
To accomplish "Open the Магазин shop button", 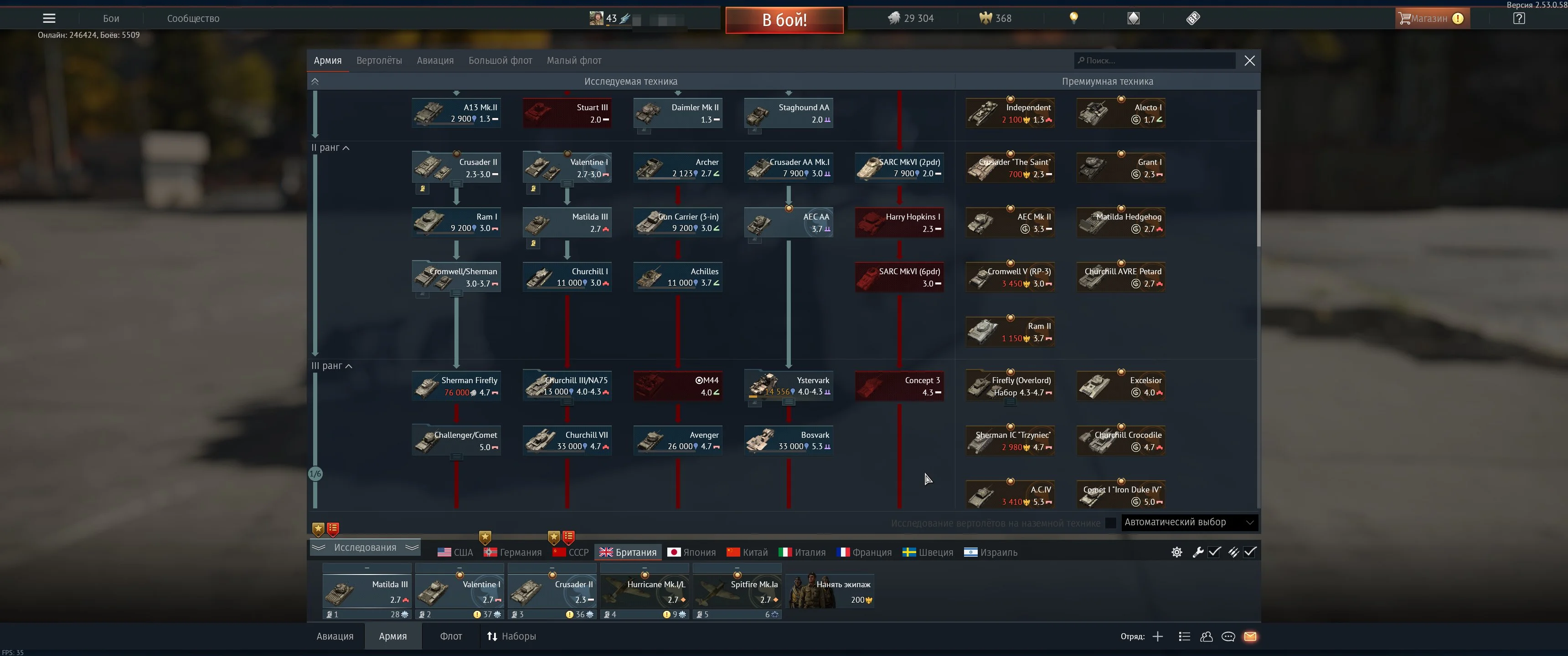I will 1432,18.
